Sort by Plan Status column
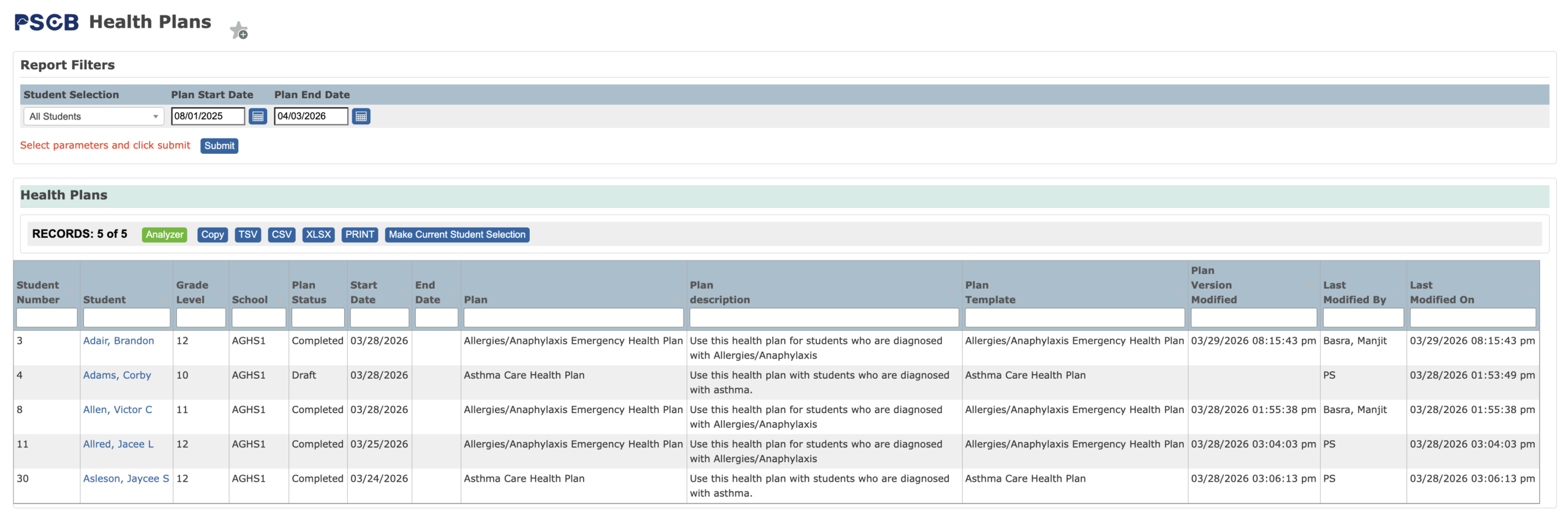The height and width of the screenshot is (516, 1568). click(x=309, y=292)
